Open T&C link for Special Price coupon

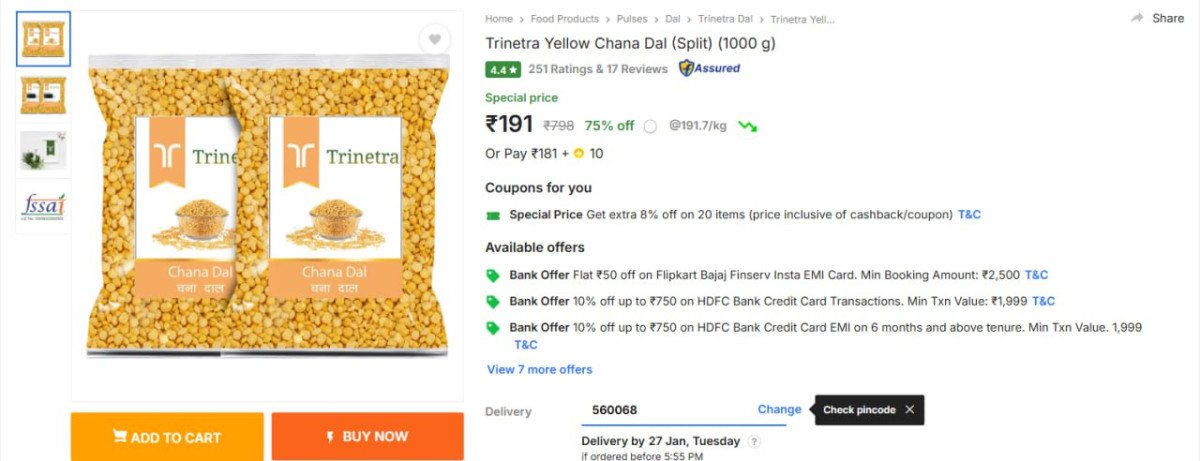(x=970, y=215)
